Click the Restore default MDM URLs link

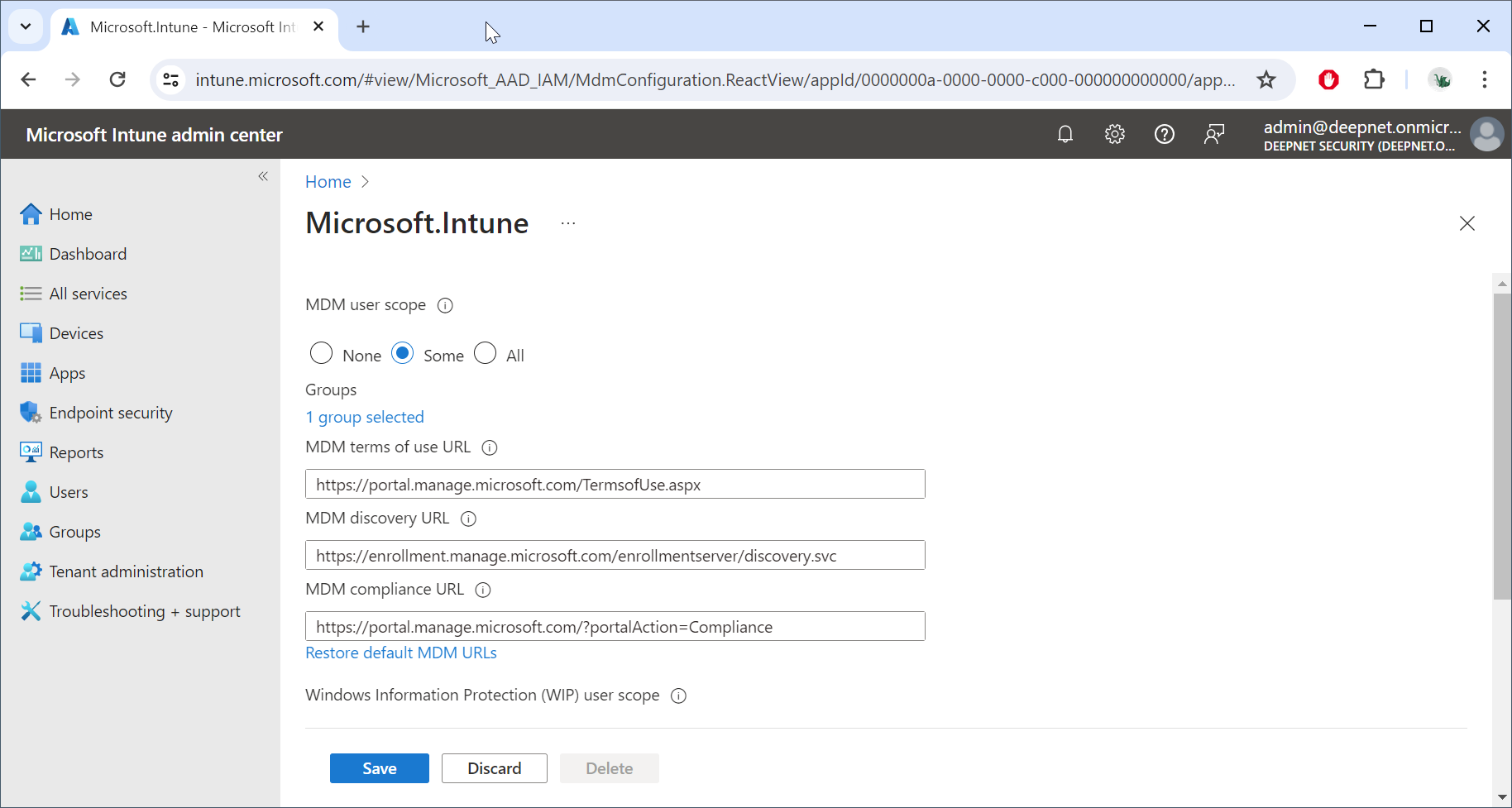(401, 653)
